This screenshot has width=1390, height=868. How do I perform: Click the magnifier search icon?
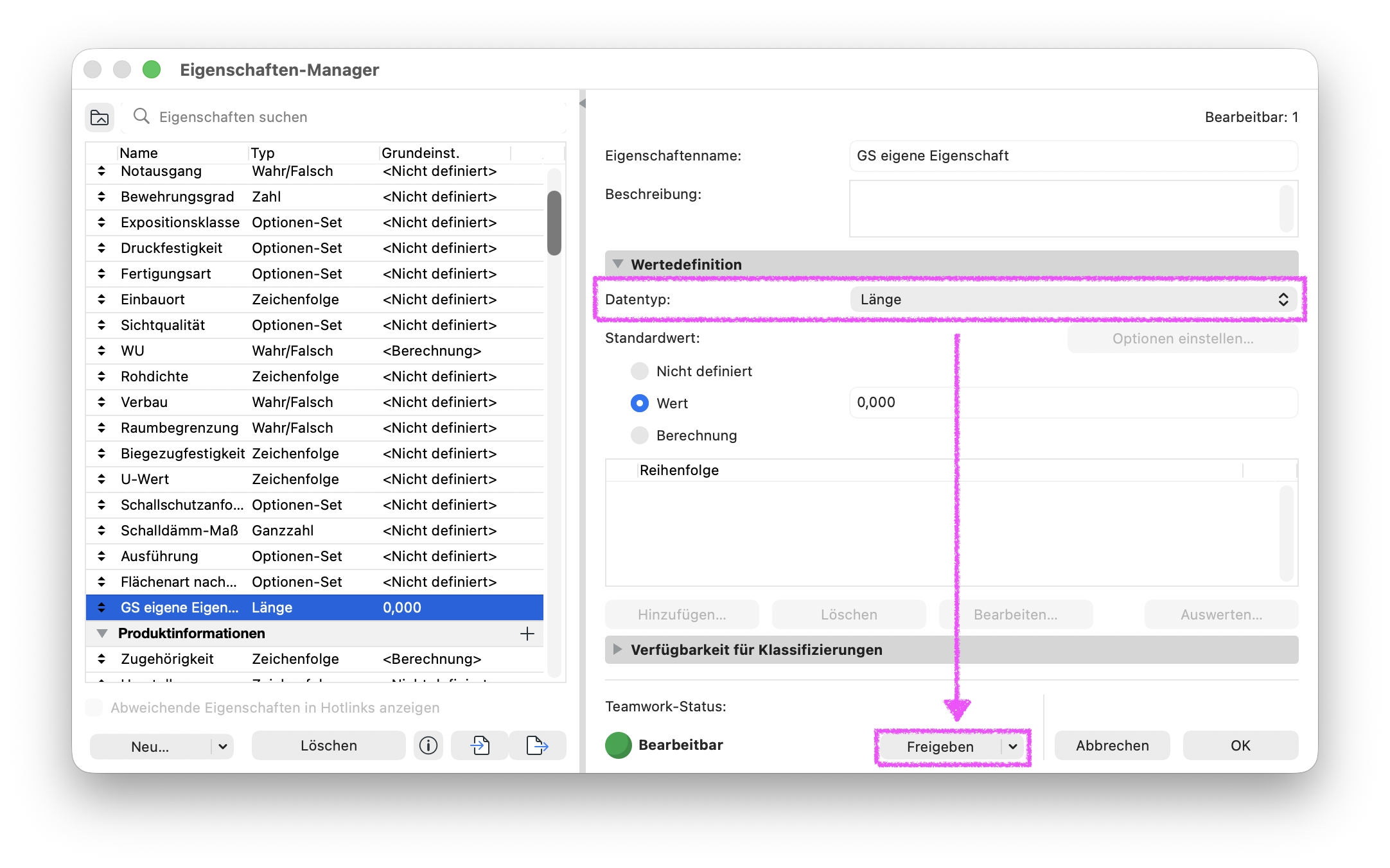(141, 116)
